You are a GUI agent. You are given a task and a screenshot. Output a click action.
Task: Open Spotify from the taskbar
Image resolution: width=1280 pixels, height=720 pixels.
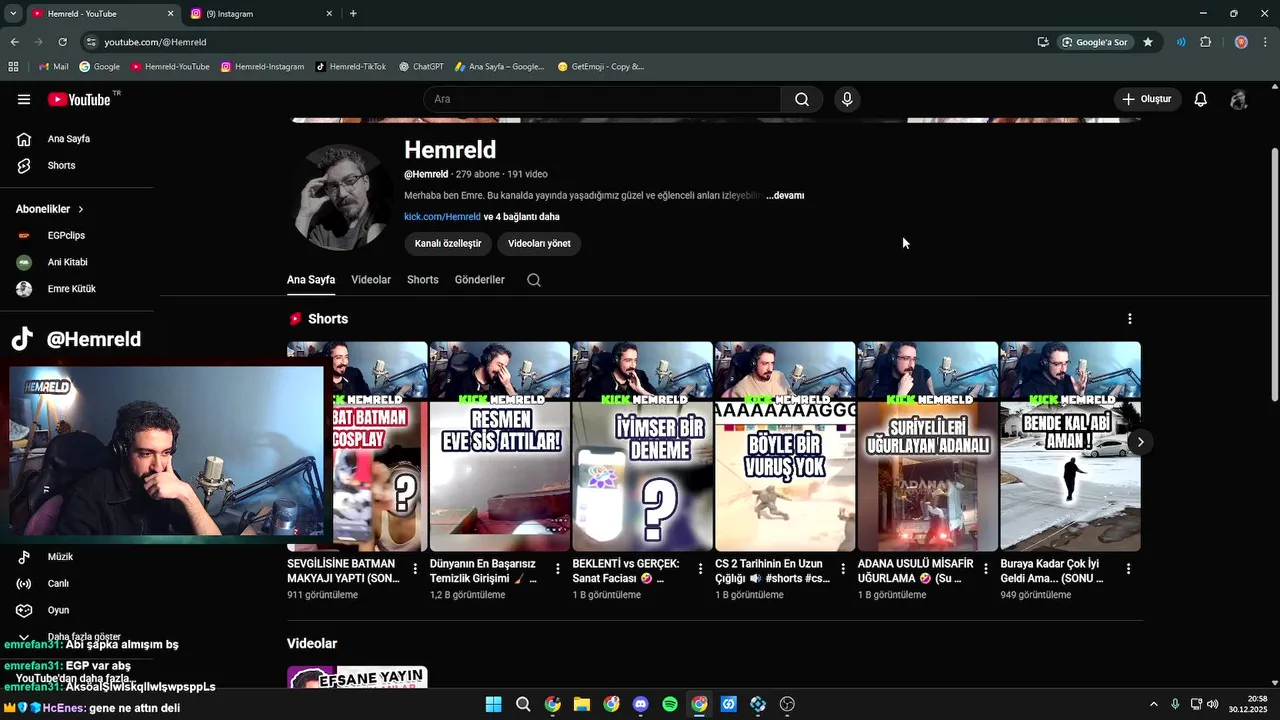tap(670, 704)
